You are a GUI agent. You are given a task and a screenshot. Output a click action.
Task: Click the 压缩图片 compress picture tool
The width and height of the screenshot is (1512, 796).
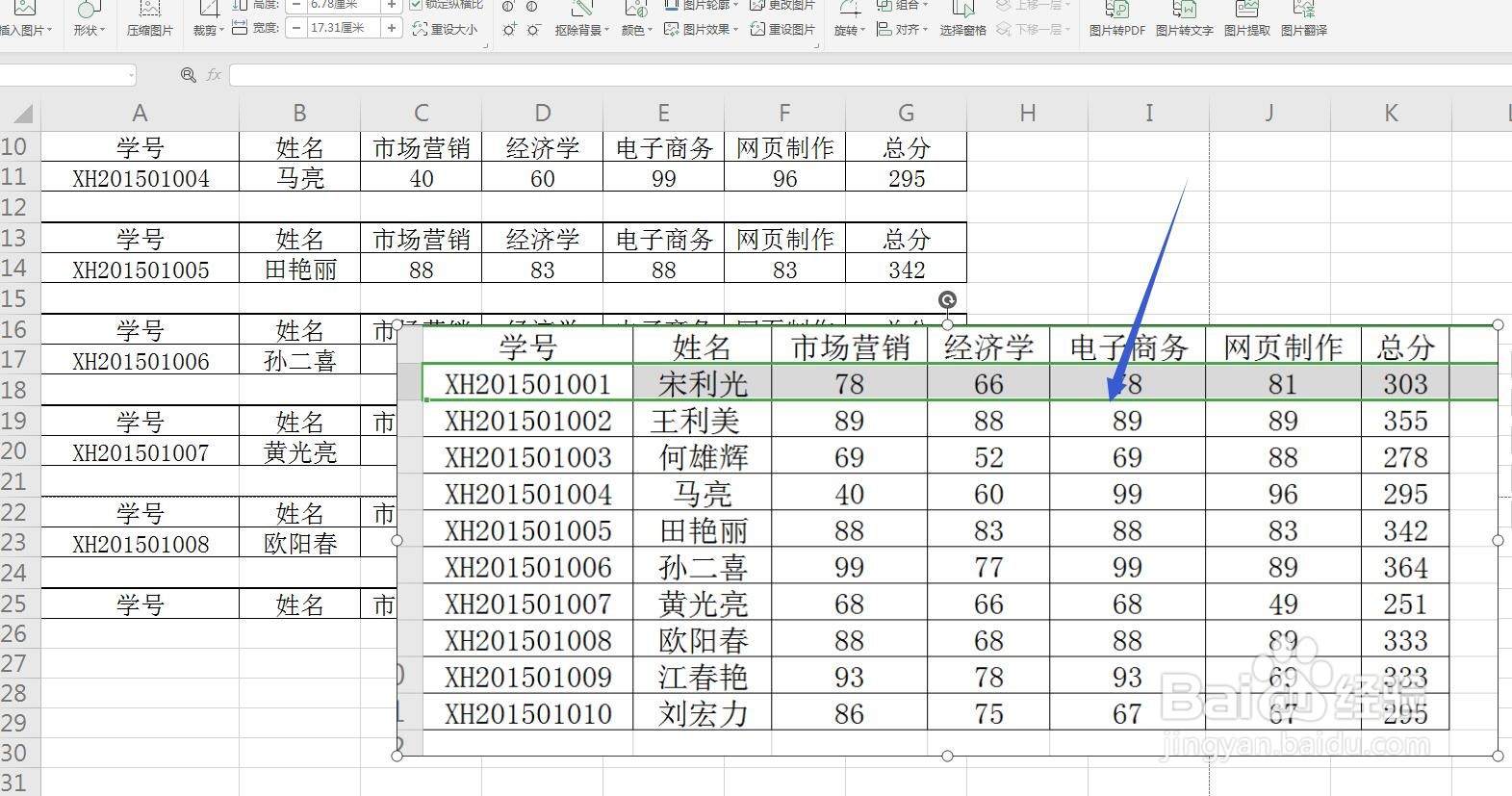pyautogui.click(x=149, y=19)
